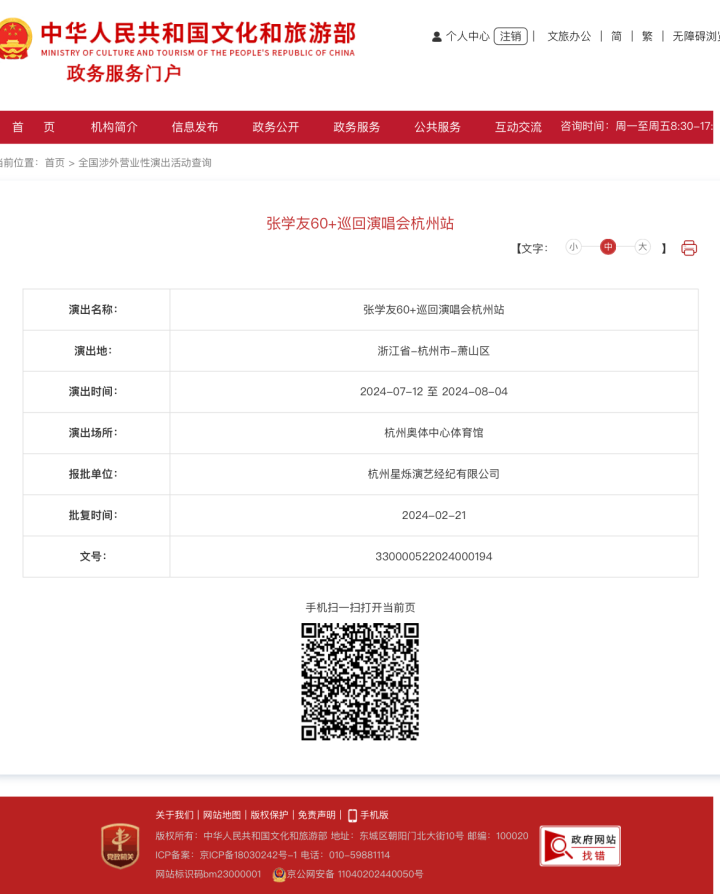The width and height of the screenshot is (720, 894).
Task: Click the 2024-07-12 至 2024-08-04 cell
Action: click(x=434, y=392)
